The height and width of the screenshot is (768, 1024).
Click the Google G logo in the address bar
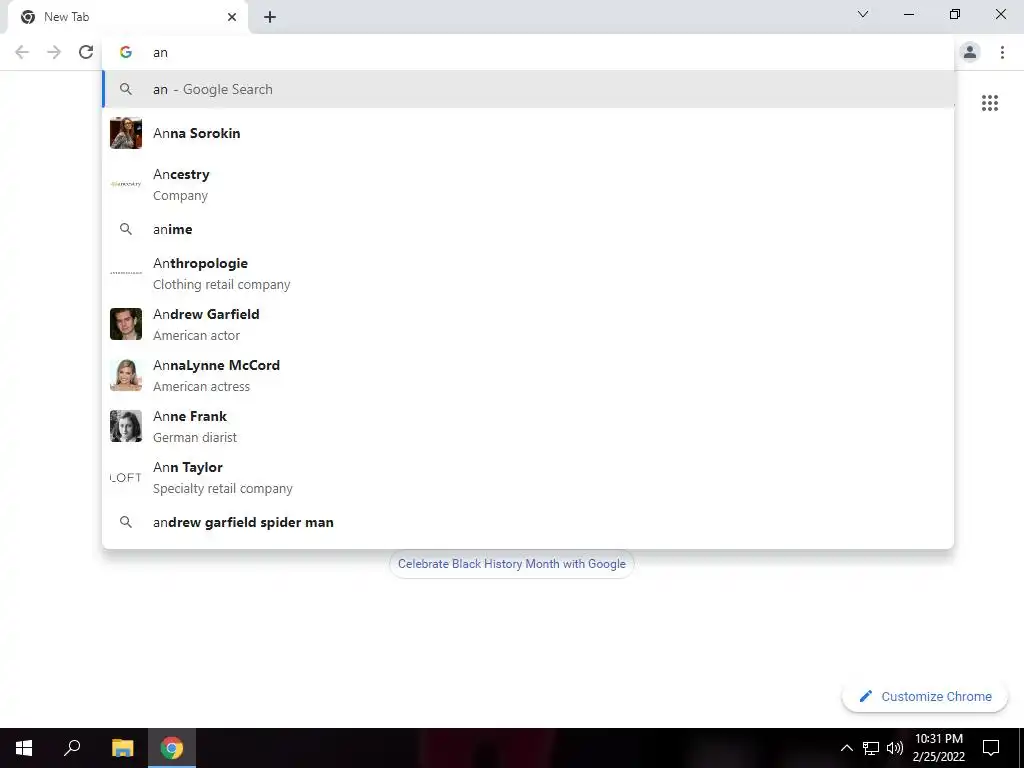click(x=126, y=52)
